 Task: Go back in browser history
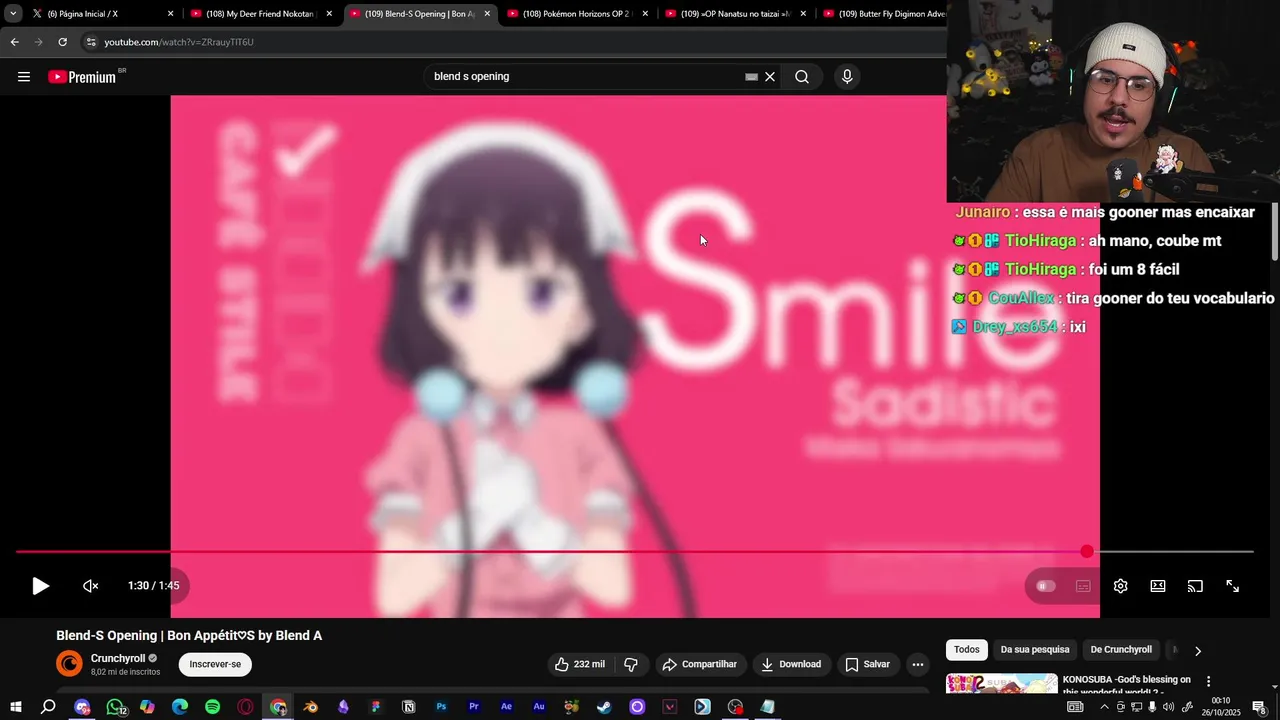15,42
